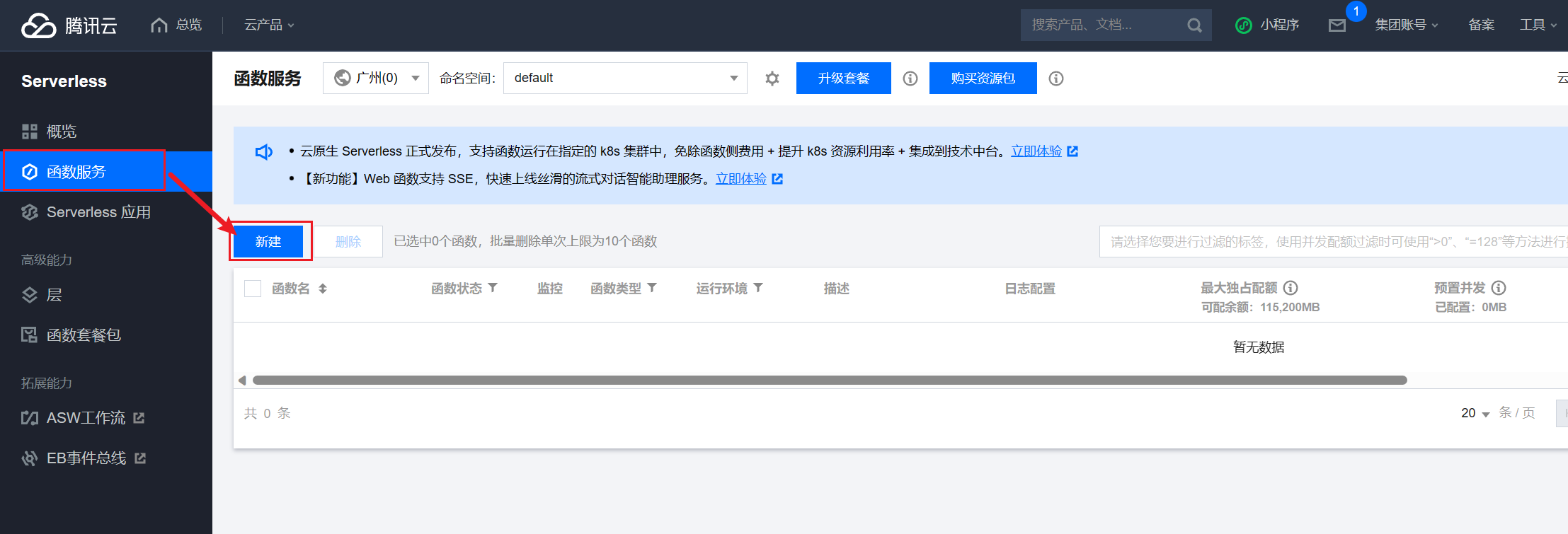
Task: Open 层 in the sidebar
Action: (54, 295)
